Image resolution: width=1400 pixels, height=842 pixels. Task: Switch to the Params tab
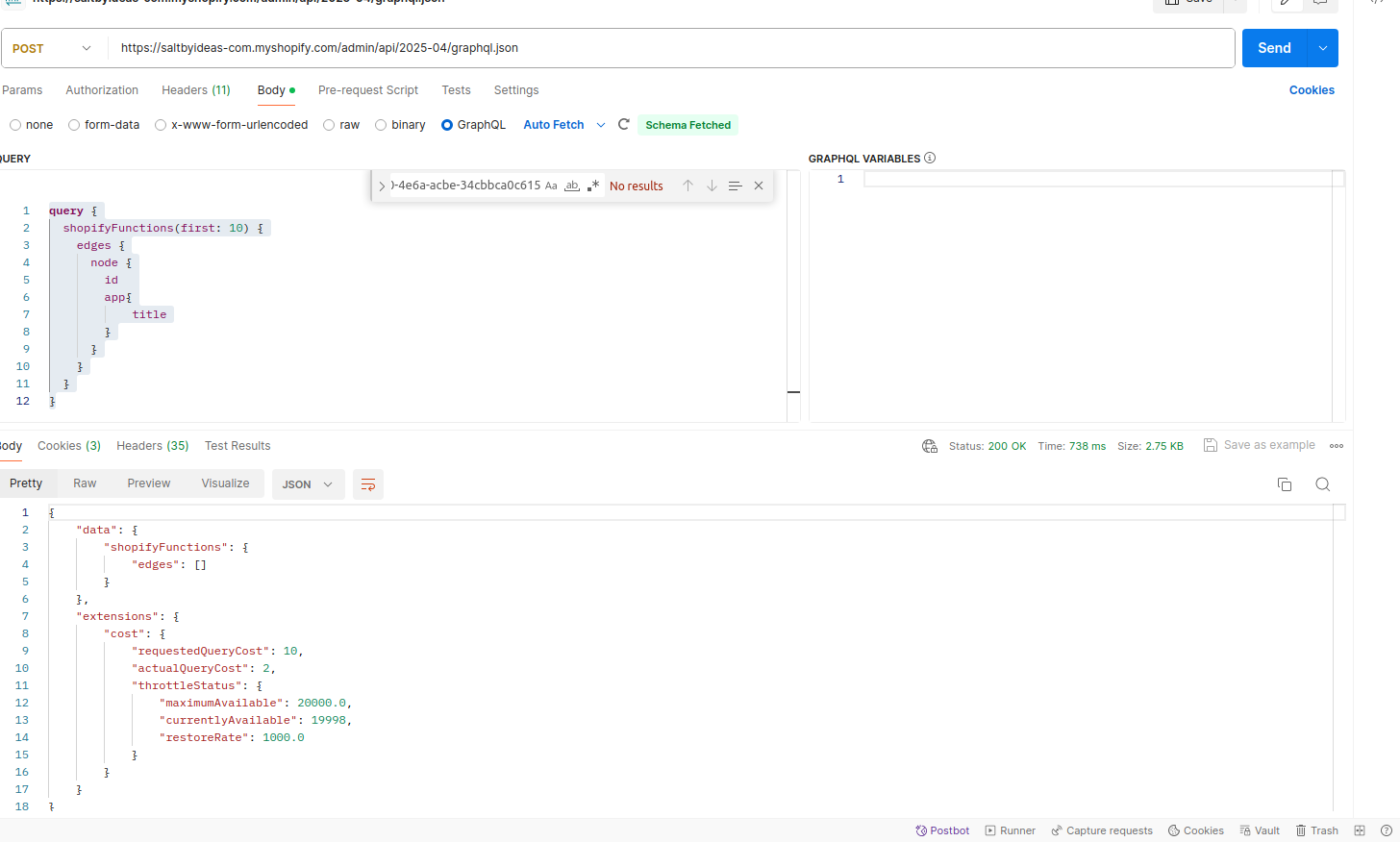(22, 90)
